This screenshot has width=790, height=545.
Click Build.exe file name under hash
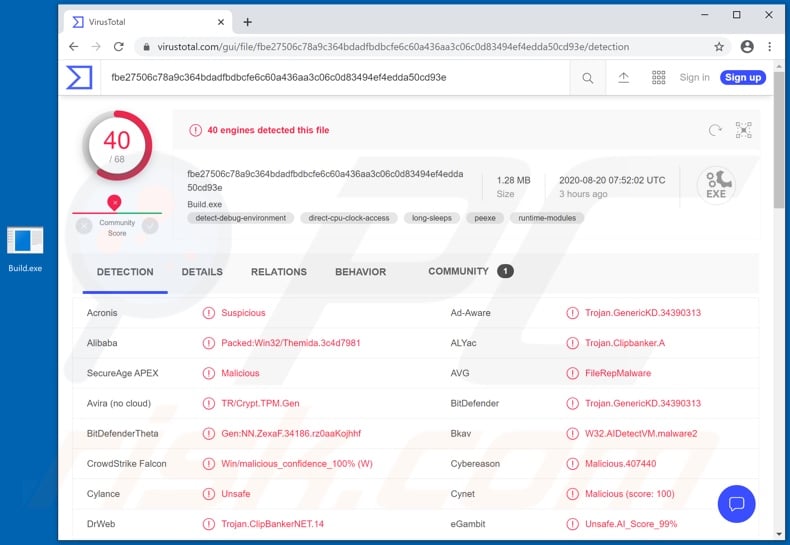205,205
